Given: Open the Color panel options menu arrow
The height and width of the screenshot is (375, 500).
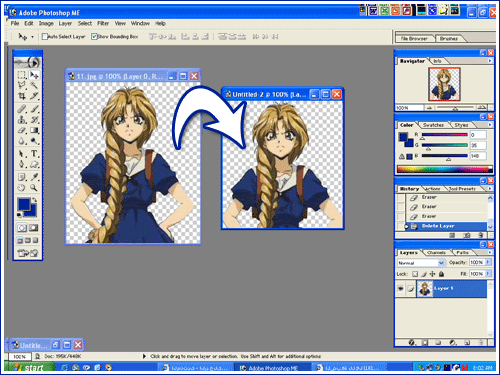Looking at the screenshot, I should click(x=490, y=125).
